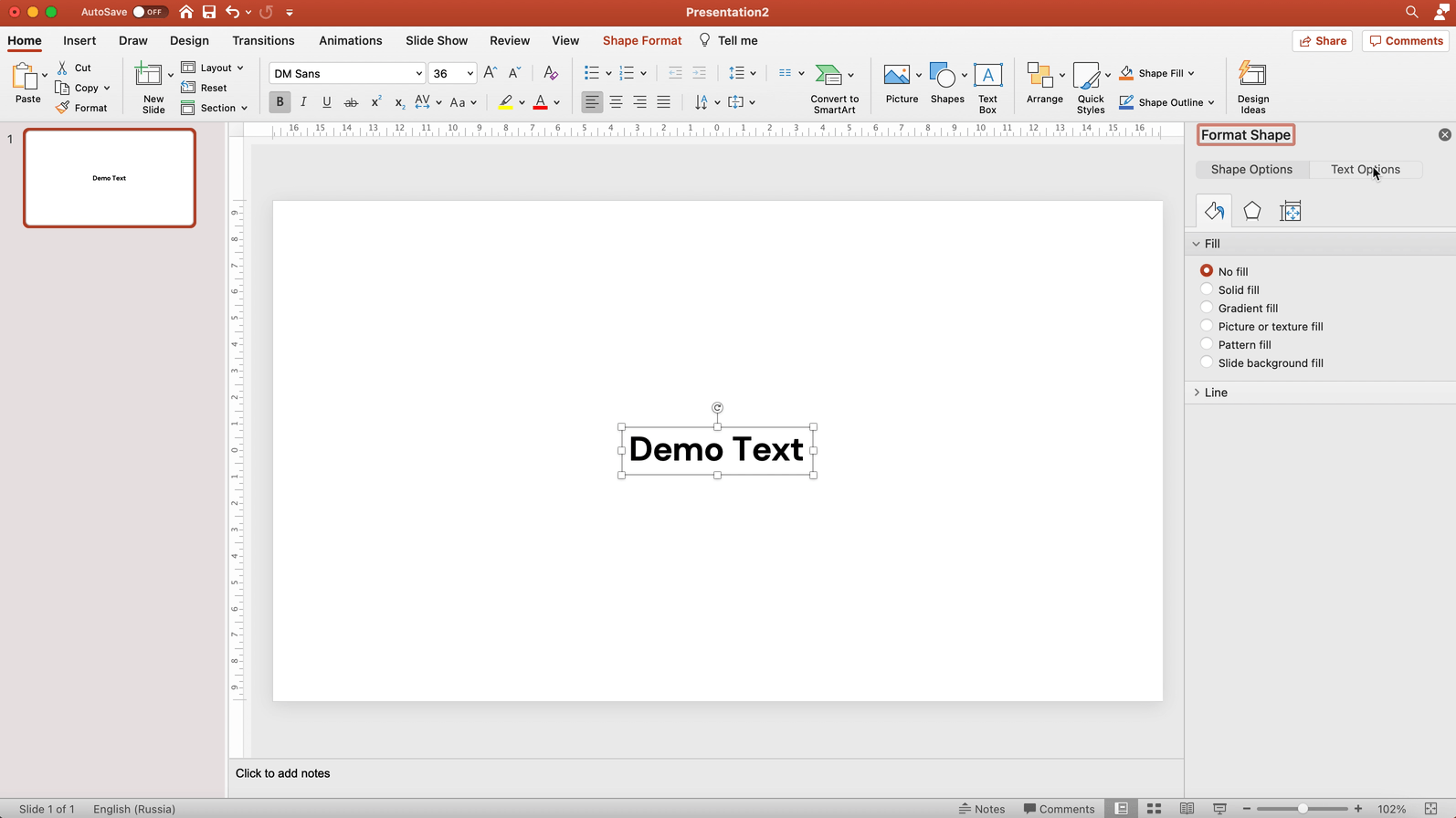
Task: Expand the Line section
Action: [x=1197, y=393]
